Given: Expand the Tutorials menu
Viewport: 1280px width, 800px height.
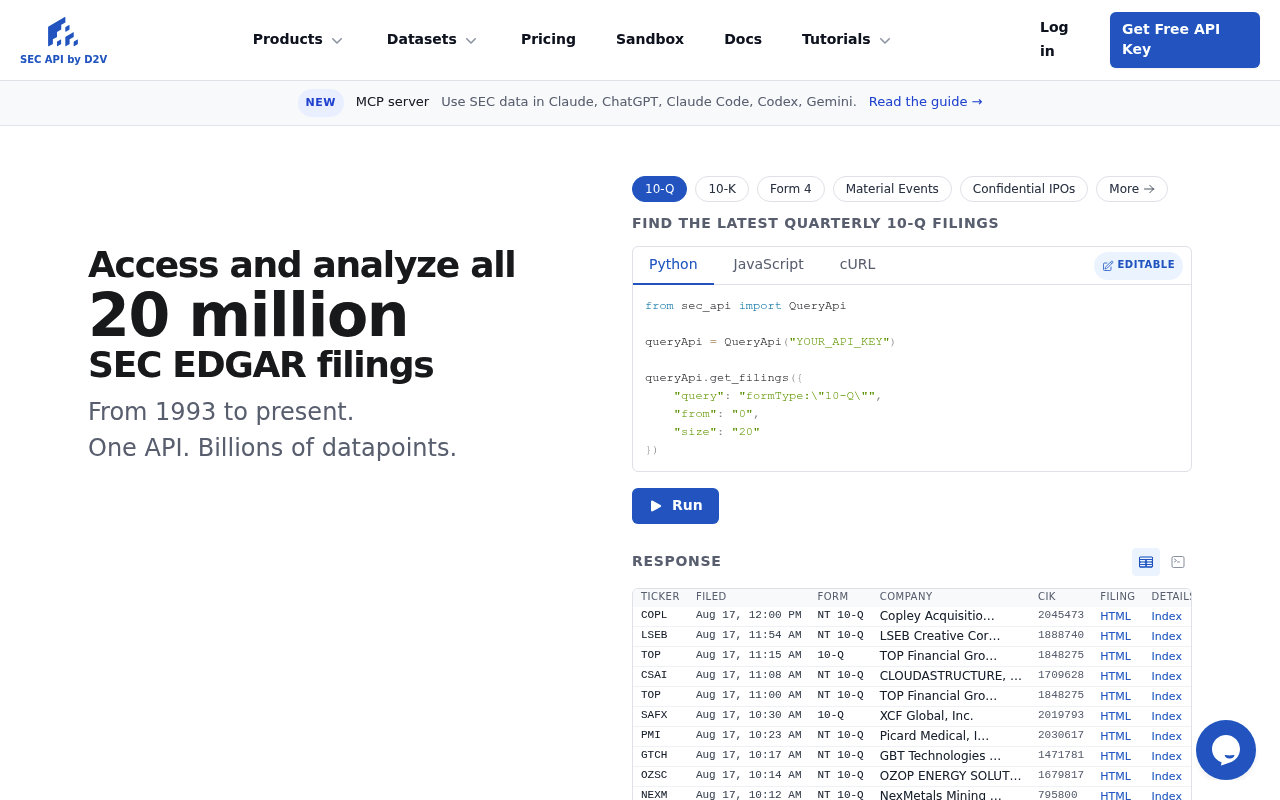Looking at the screenshot, I should point(846,39).
